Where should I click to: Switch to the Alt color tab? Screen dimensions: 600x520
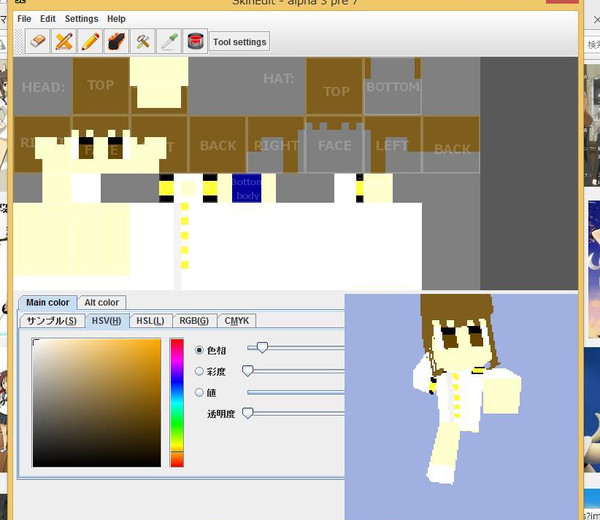(101, 302)
